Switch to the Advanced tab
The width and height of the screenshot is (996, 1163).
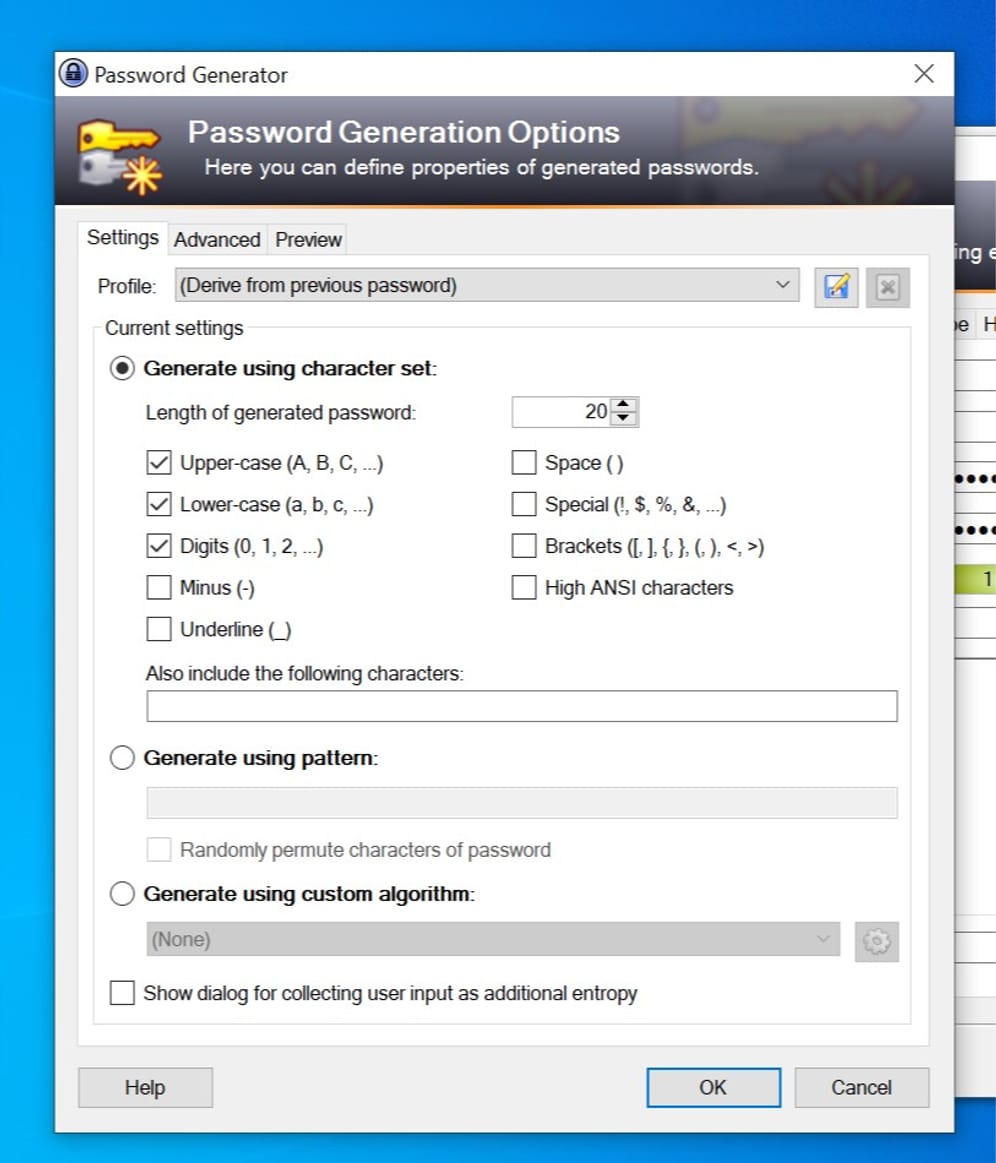217,240
